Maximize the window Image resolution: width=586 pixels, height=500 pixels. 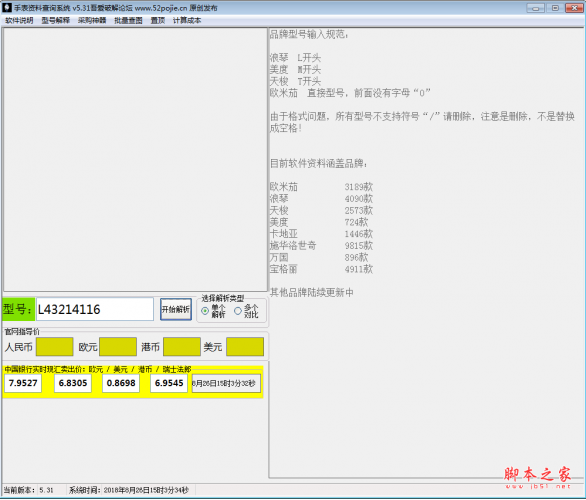(x=555, y=8)
